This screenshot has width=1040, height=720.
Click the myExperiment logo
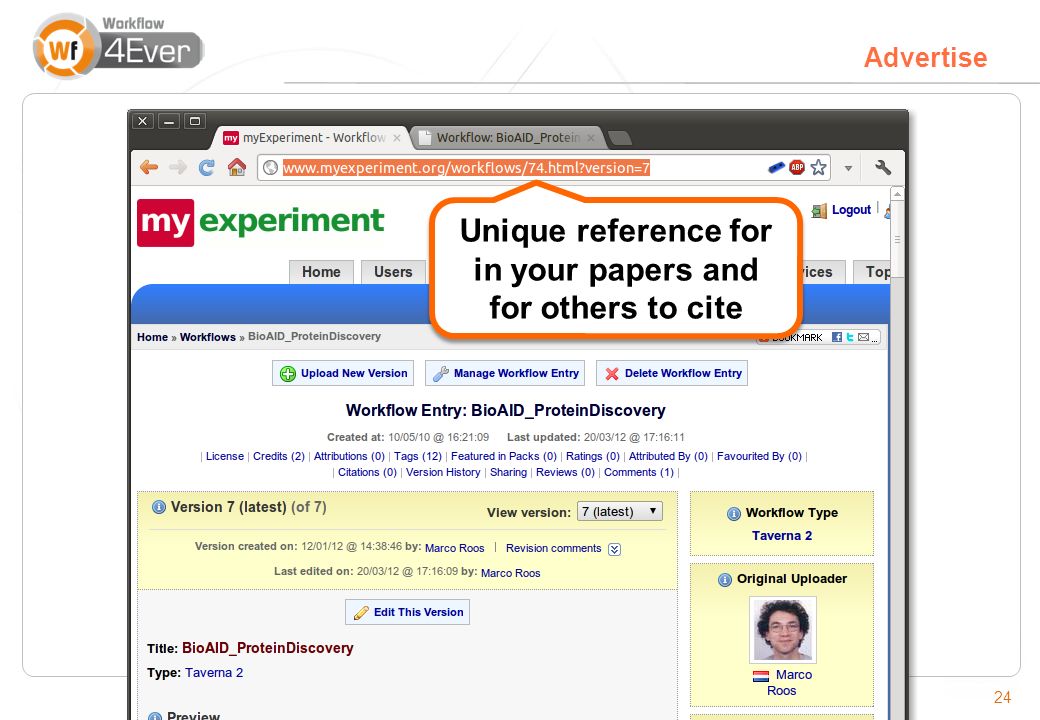(261, 222)
